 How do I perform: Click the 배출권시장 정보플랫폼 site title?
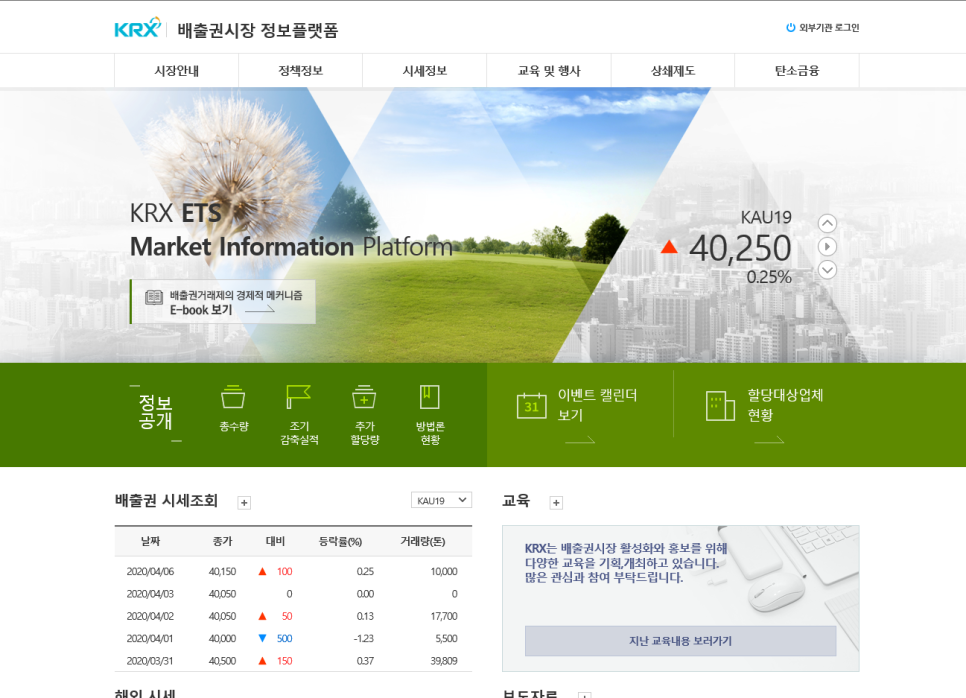[x=258, y=30]
